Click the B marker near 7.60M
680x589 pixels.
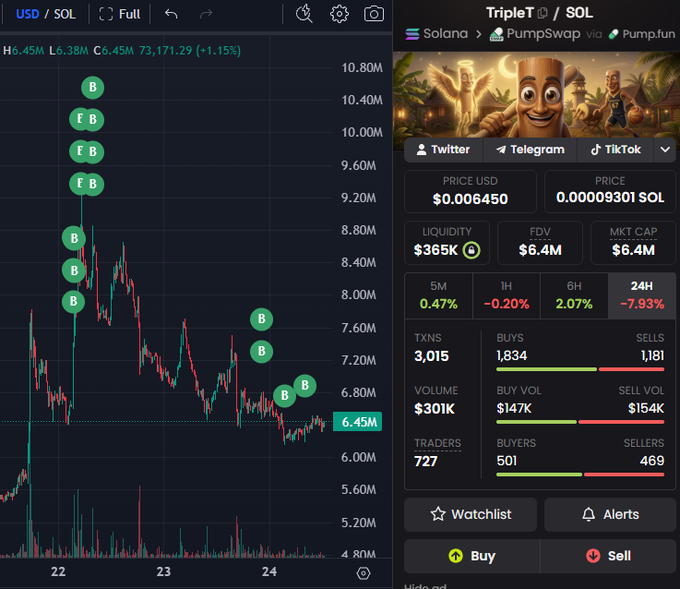[x=262, y=319]
